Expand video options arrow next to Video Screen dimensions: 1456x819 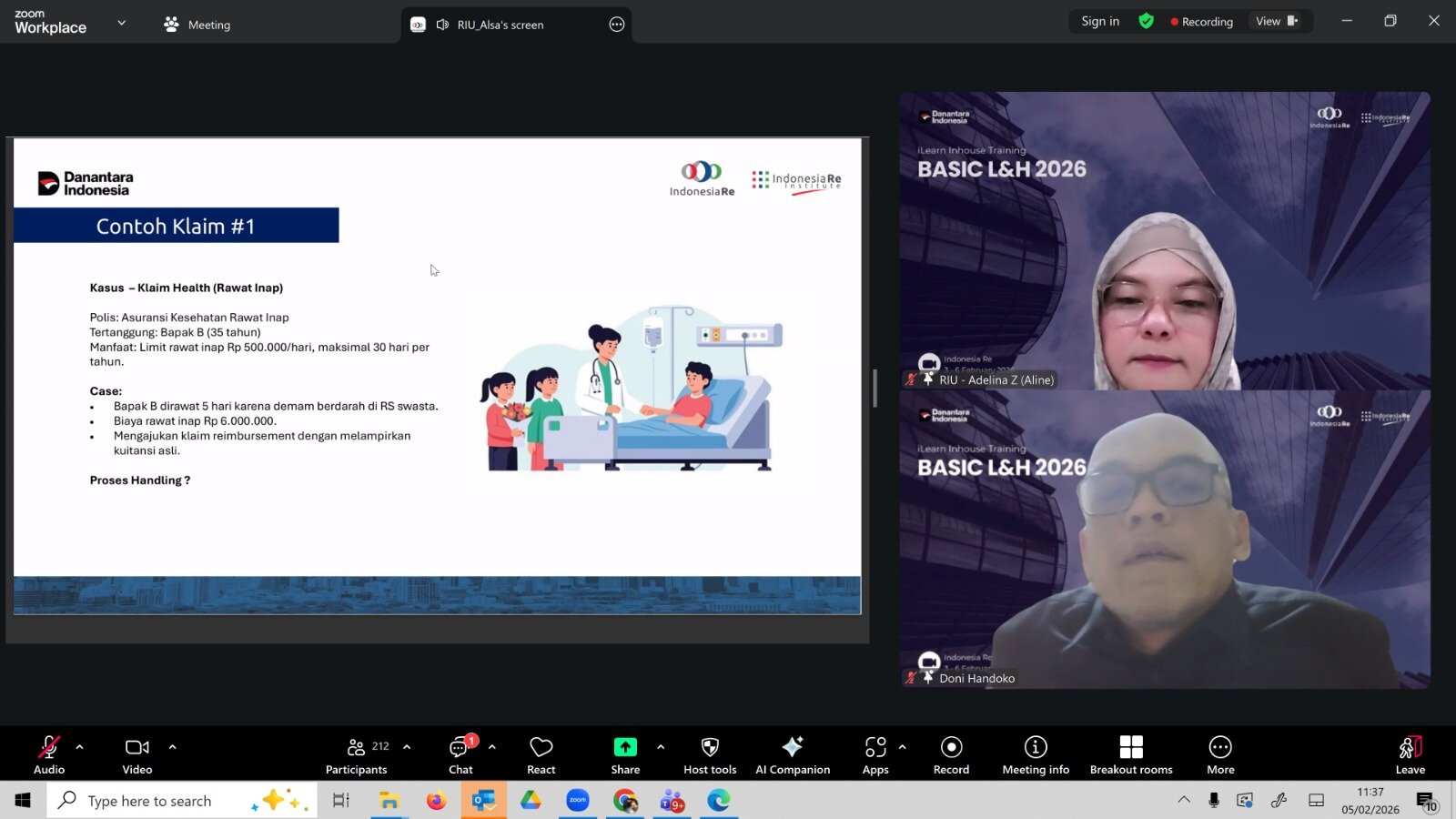173,747
